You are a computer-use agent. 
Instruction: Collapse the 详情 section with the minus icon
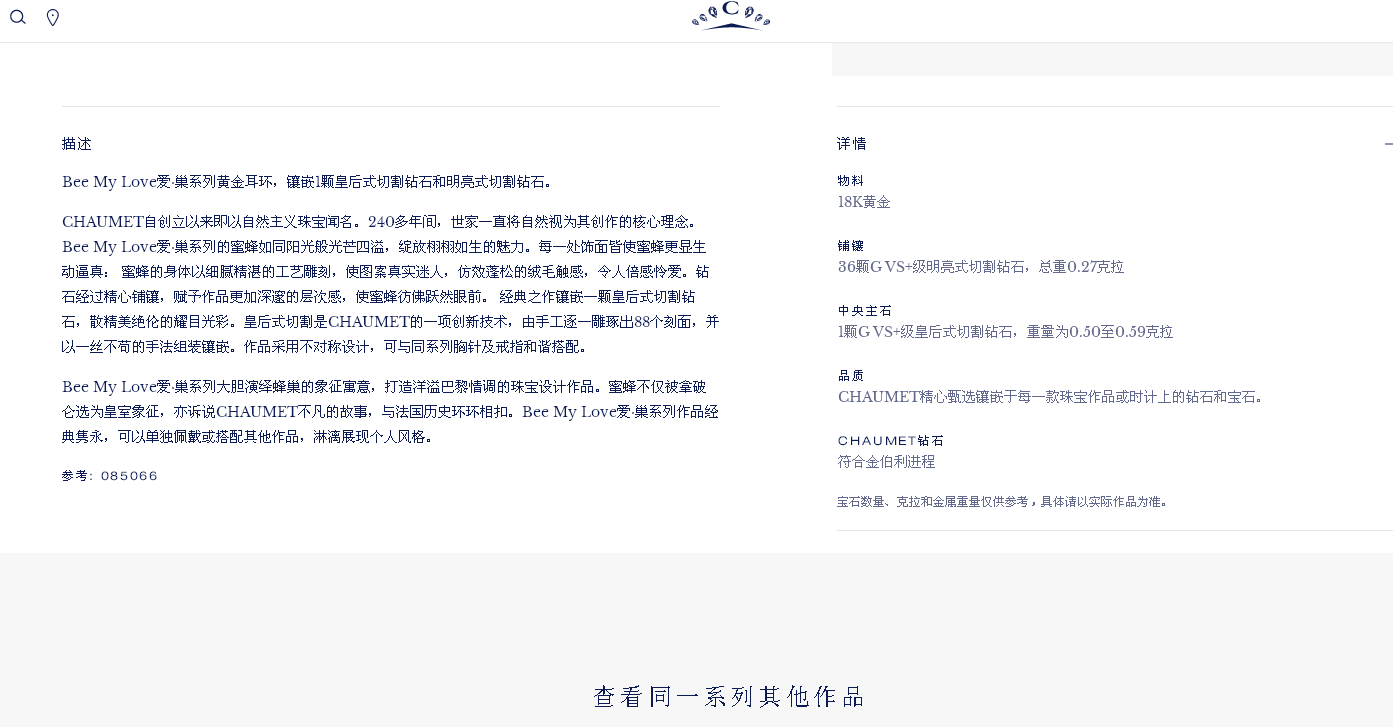[x=1388, y=144]
